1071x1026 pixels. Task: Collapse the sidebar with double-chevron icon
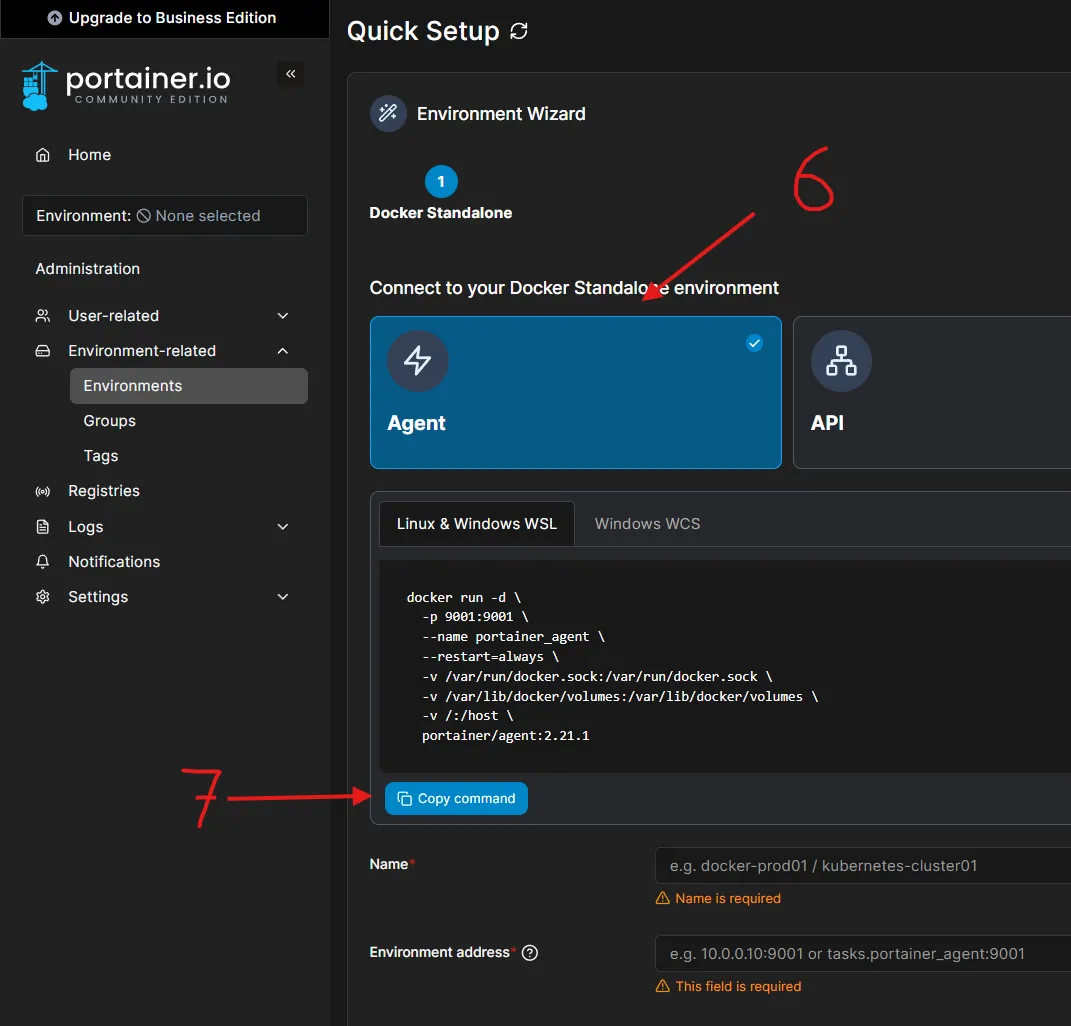tap(290, 74)
